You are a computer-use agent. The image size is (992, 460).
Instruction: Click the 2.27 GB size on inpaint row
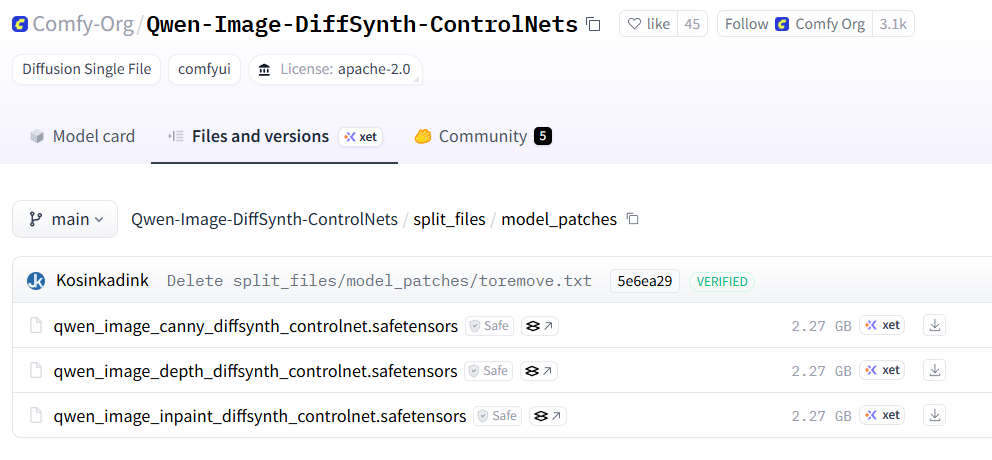821,416
